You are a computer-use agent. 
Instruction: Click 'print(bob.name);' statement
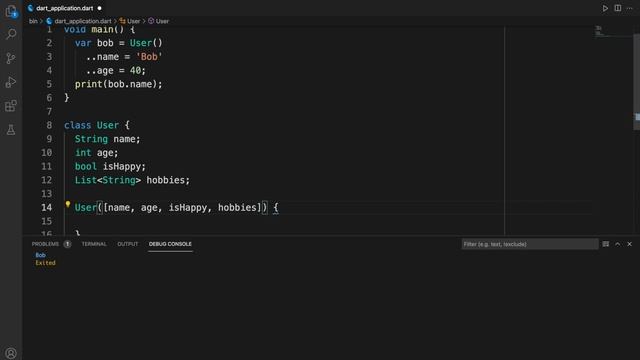pyautogui.click(x=118, y=84)
